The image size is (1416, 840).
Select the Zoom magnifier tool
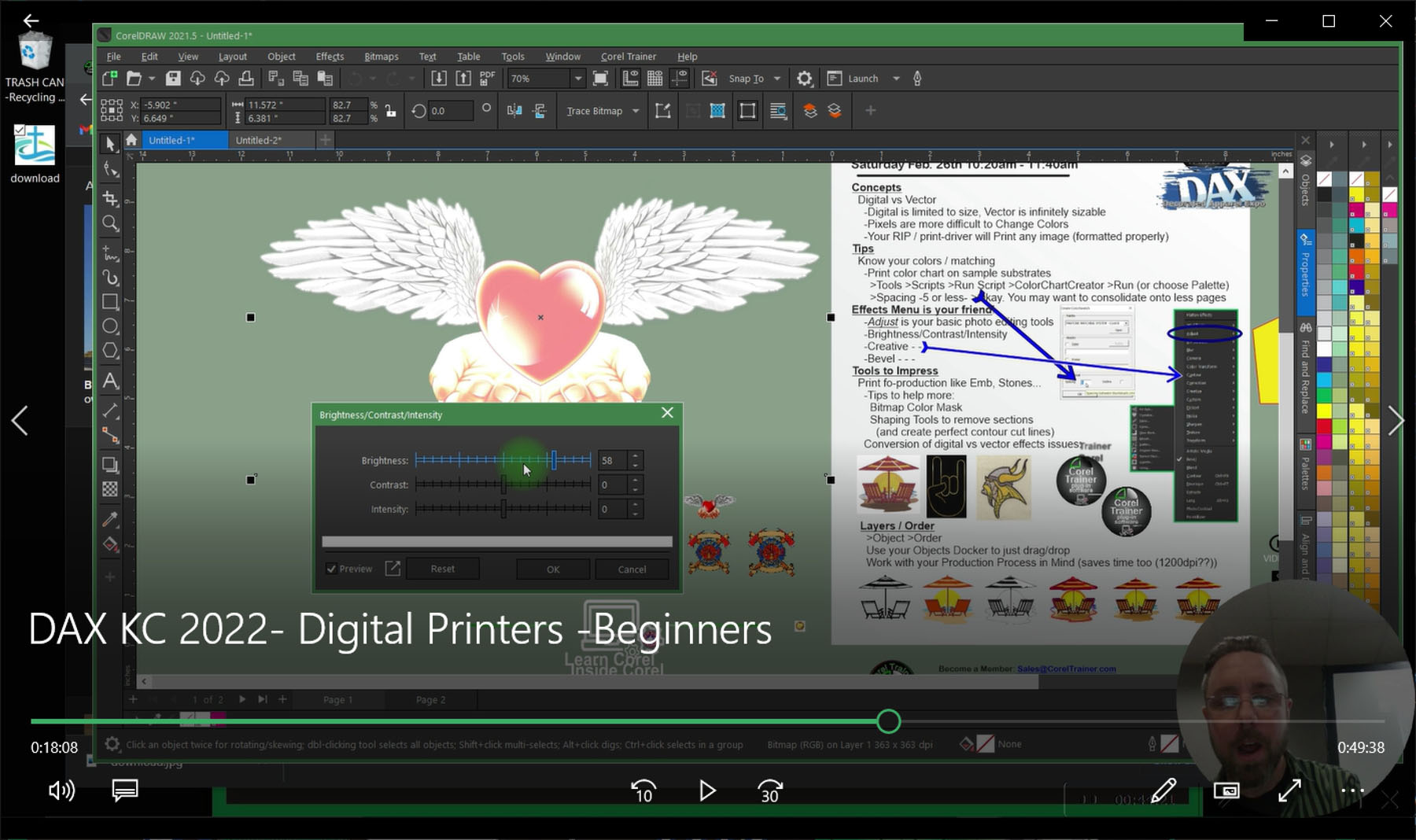point(110,224)
